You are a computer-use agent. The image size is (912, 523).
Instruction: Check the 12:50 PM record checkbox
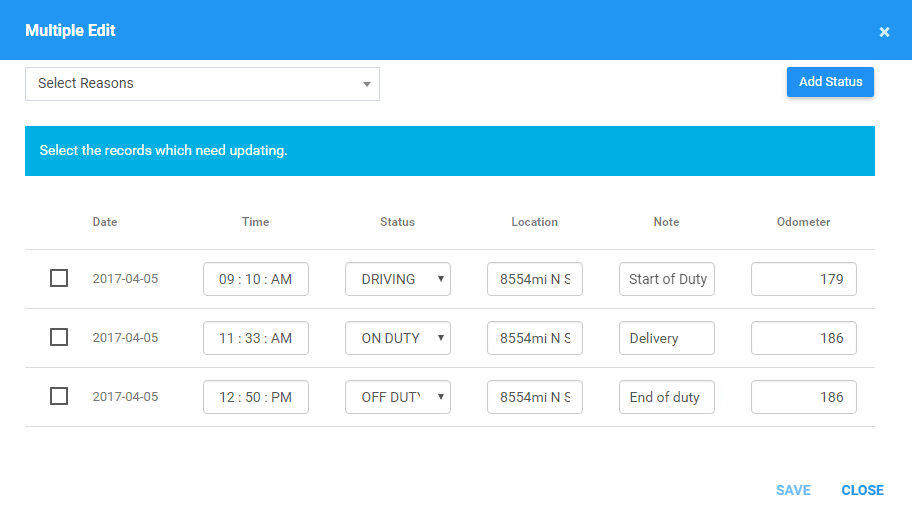[x=59, y=396]
